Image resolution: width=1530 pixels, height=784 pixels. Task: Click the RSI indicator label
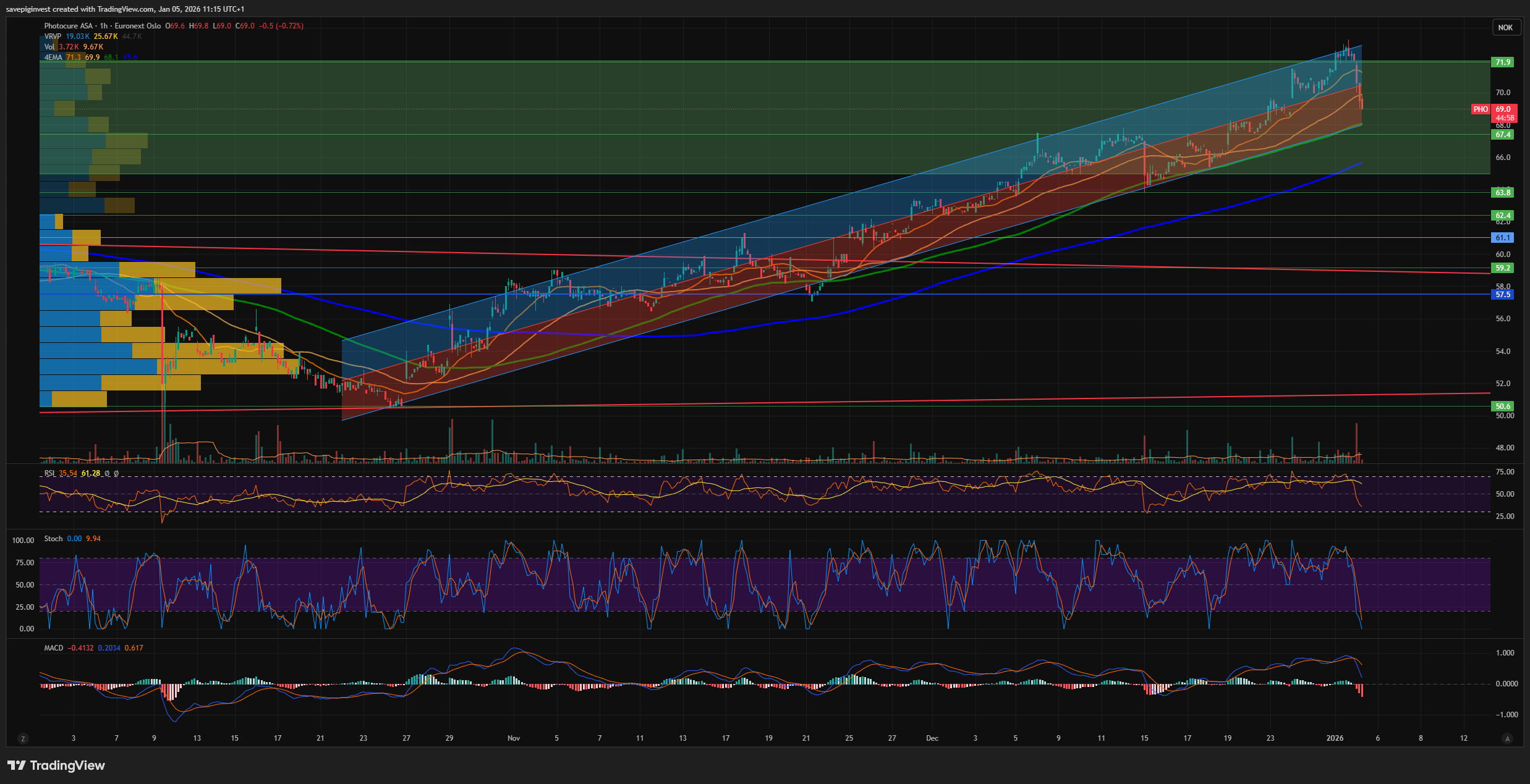tap(49, 473)
